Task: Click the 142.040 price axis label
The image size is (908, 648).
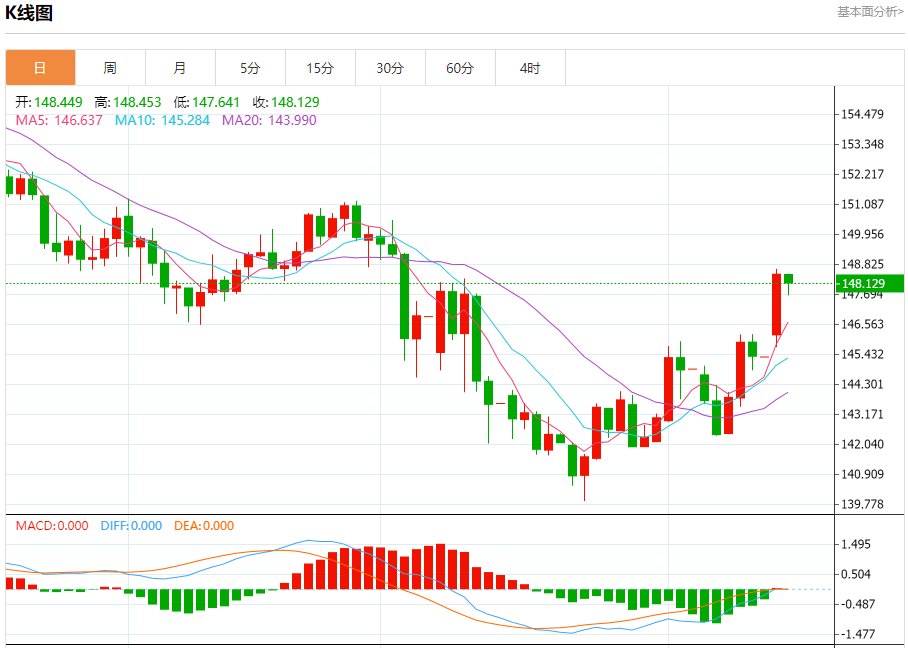Action: click(863, 444)
